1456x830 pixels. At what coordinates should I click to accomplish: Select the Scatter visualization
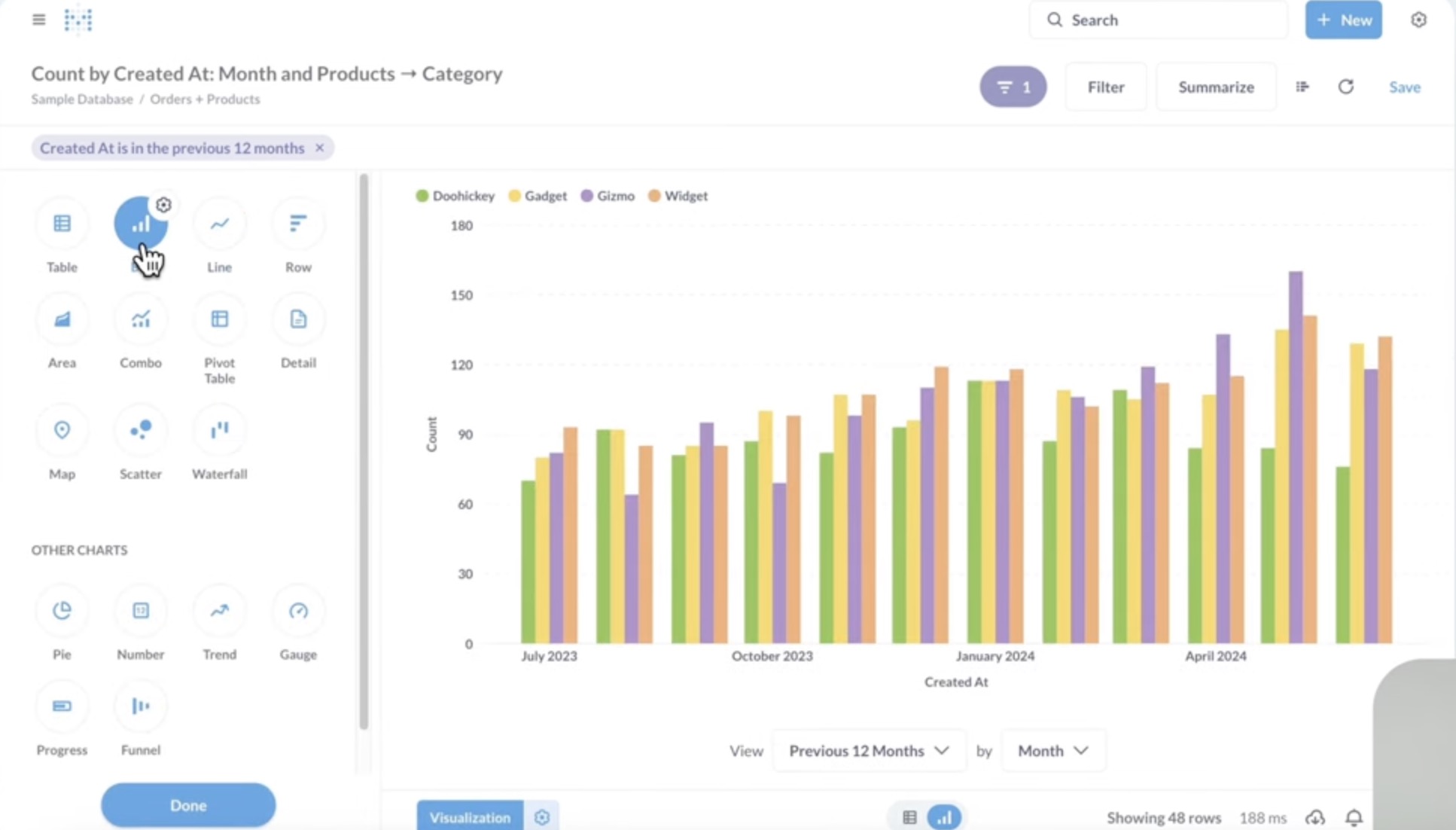pyautogui.click(x=141, y=430)
